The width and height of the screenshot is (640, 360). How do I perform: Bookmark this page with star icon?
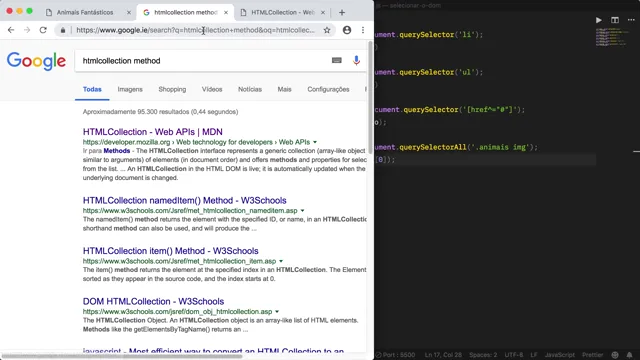(327, 30)
